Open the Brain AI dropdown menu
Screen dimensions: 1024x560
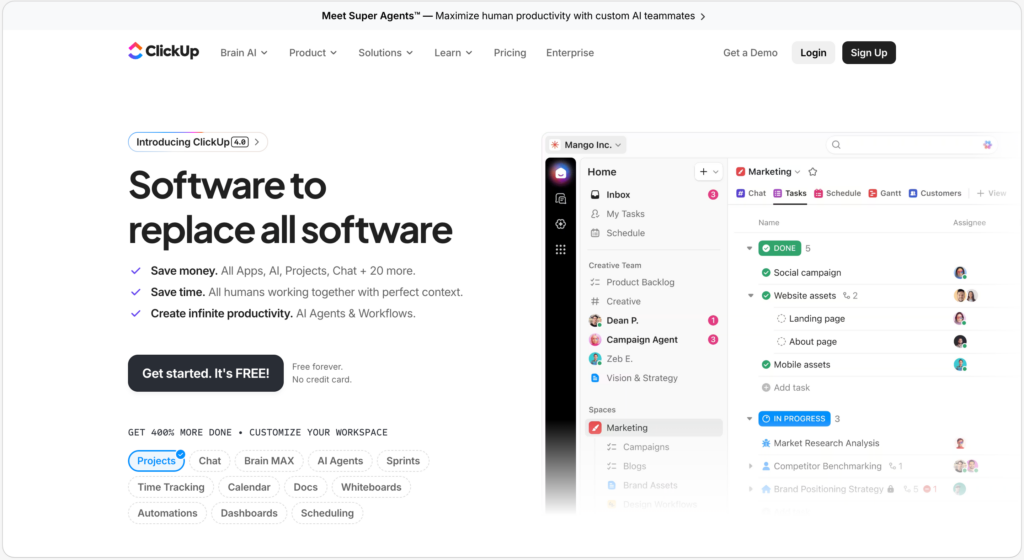(x=244, y=53)
